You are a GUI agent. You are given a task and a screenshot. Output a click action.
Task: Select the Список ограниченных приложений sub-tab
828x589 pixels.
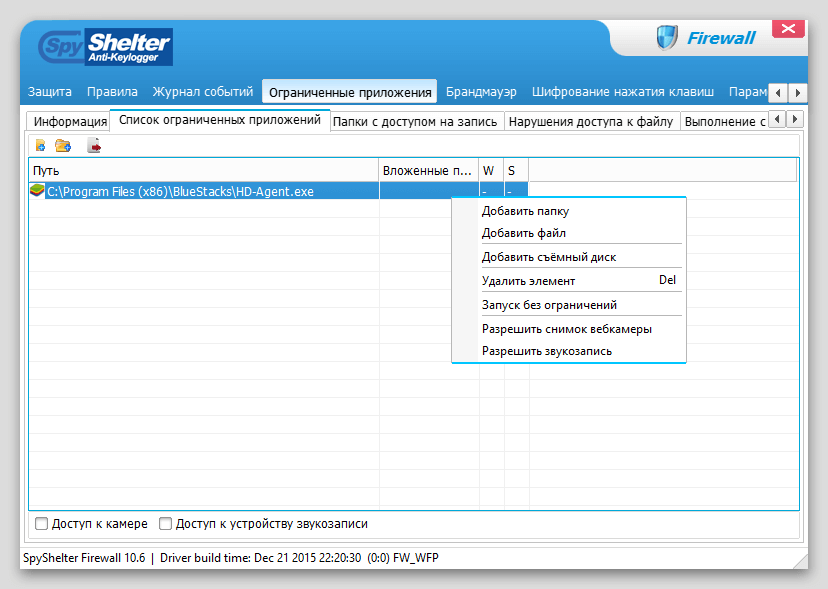click(x=220, y=120)
